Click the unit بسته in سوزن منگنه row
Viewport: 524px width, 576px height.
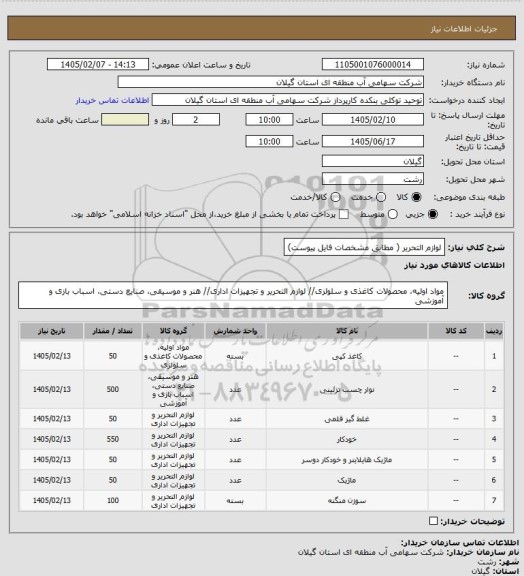235,500
